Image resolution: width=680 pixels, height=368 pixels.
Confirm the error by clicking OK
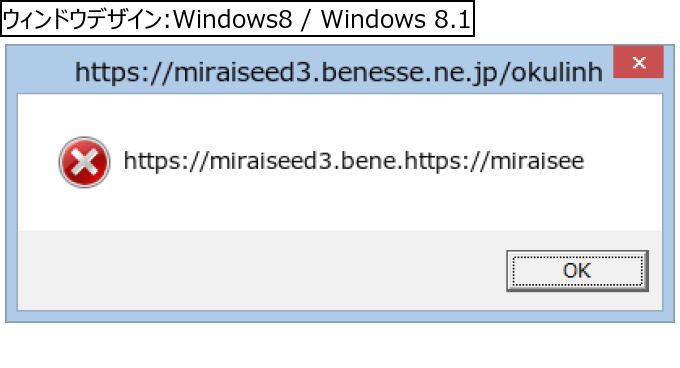pyautogui.click(x=577, y=270)
